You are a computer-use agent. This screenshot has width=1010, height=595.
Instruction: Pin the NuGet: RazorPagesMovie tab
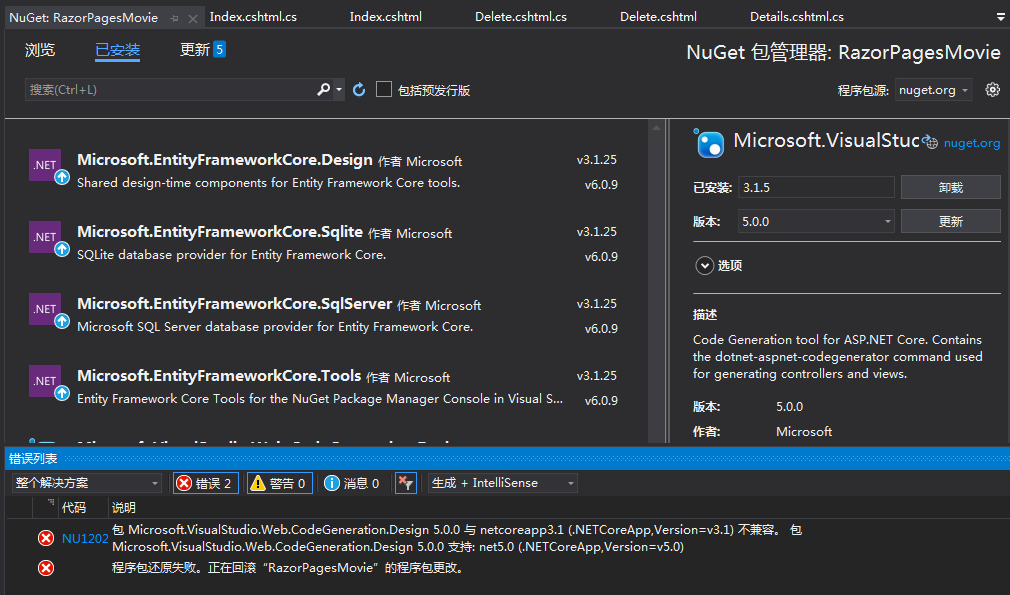175,19
